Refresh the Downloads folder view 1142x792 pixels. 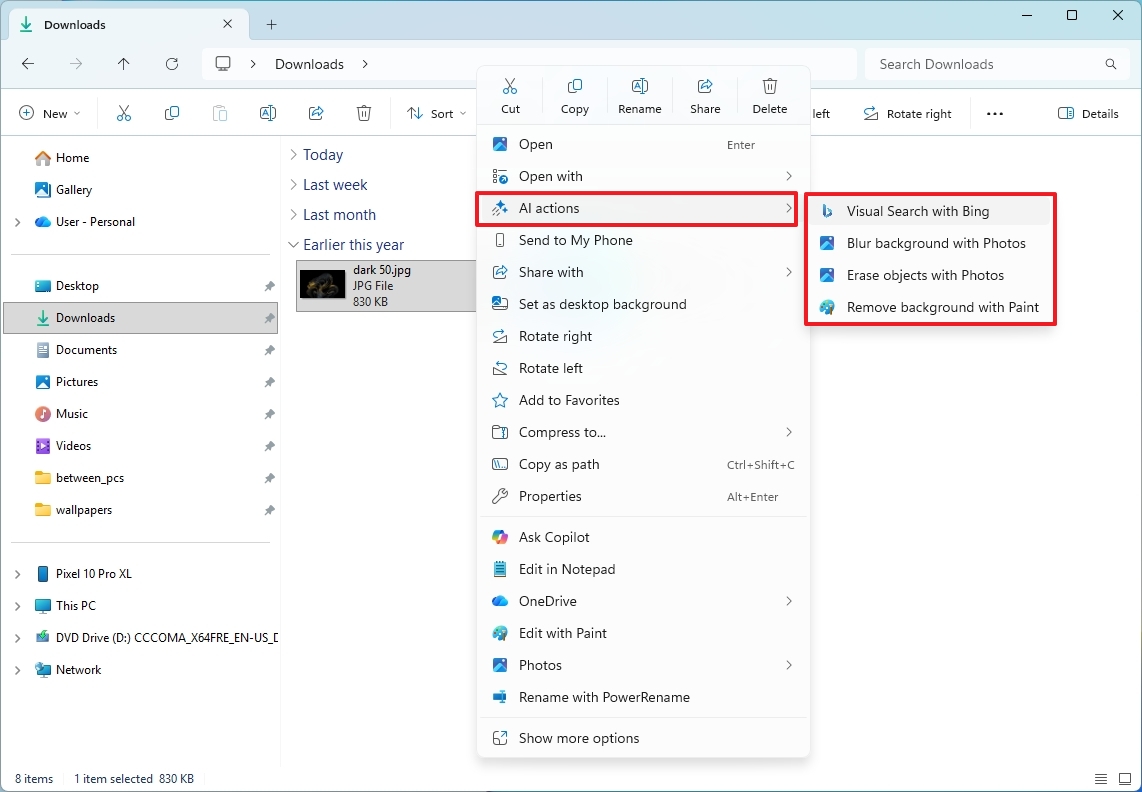171,63
